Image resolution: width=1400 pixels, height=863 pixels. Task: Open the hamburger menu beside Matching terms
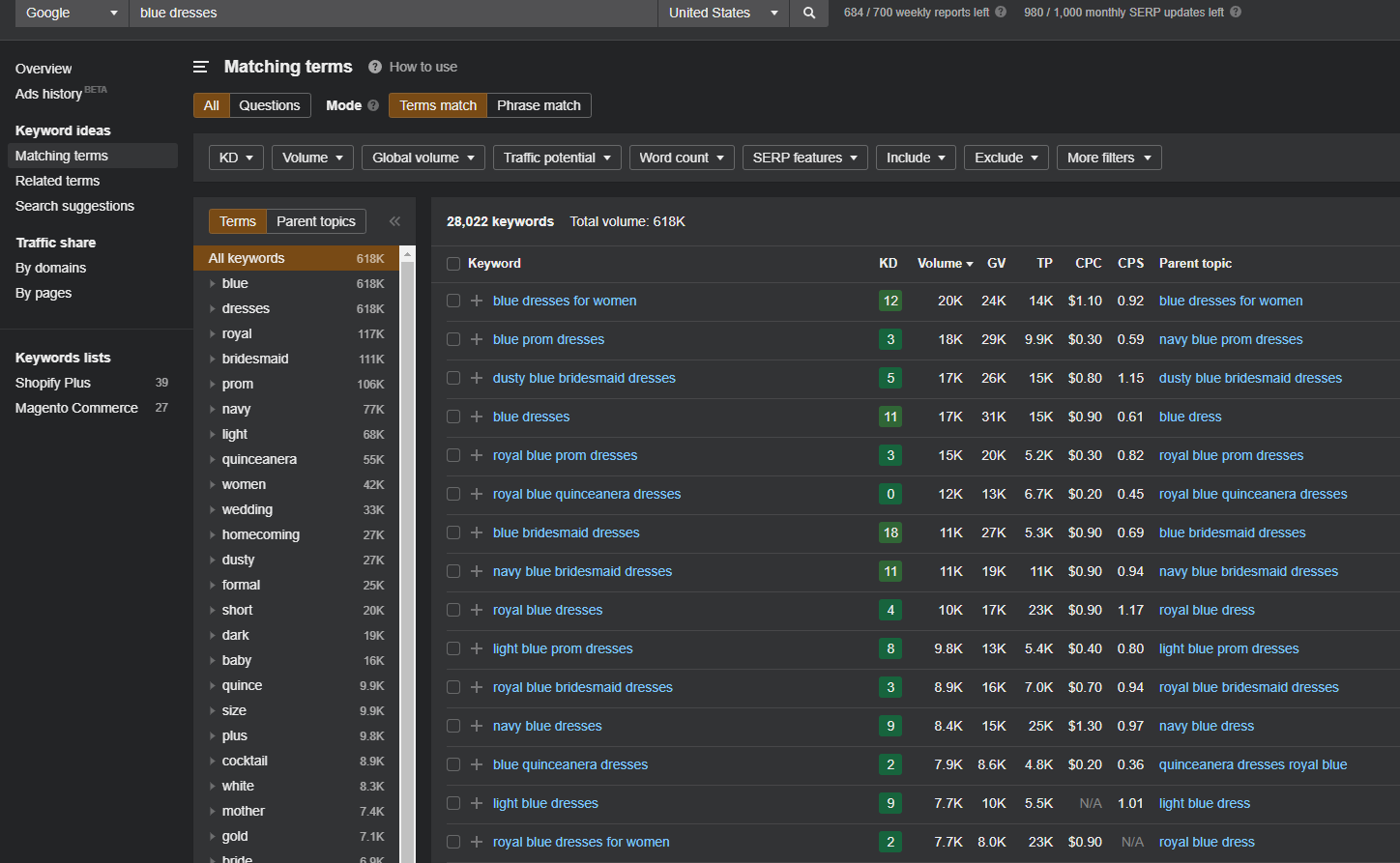[201, 67]
